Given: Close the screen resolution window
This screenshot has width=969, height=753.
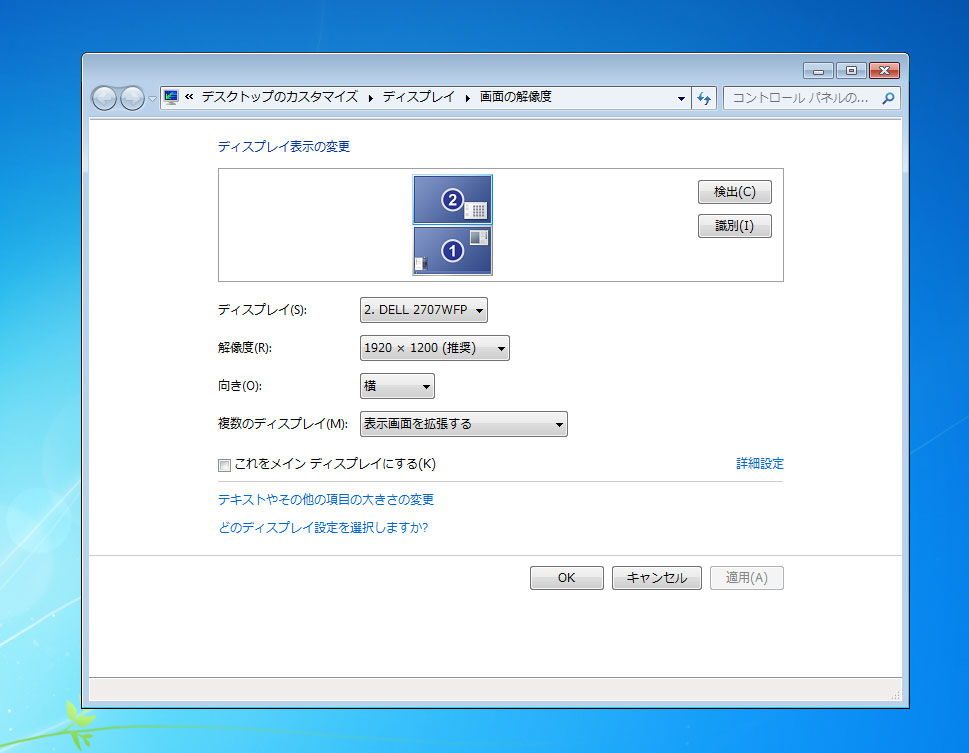Looking at the screenshot, I should (884, 71).
